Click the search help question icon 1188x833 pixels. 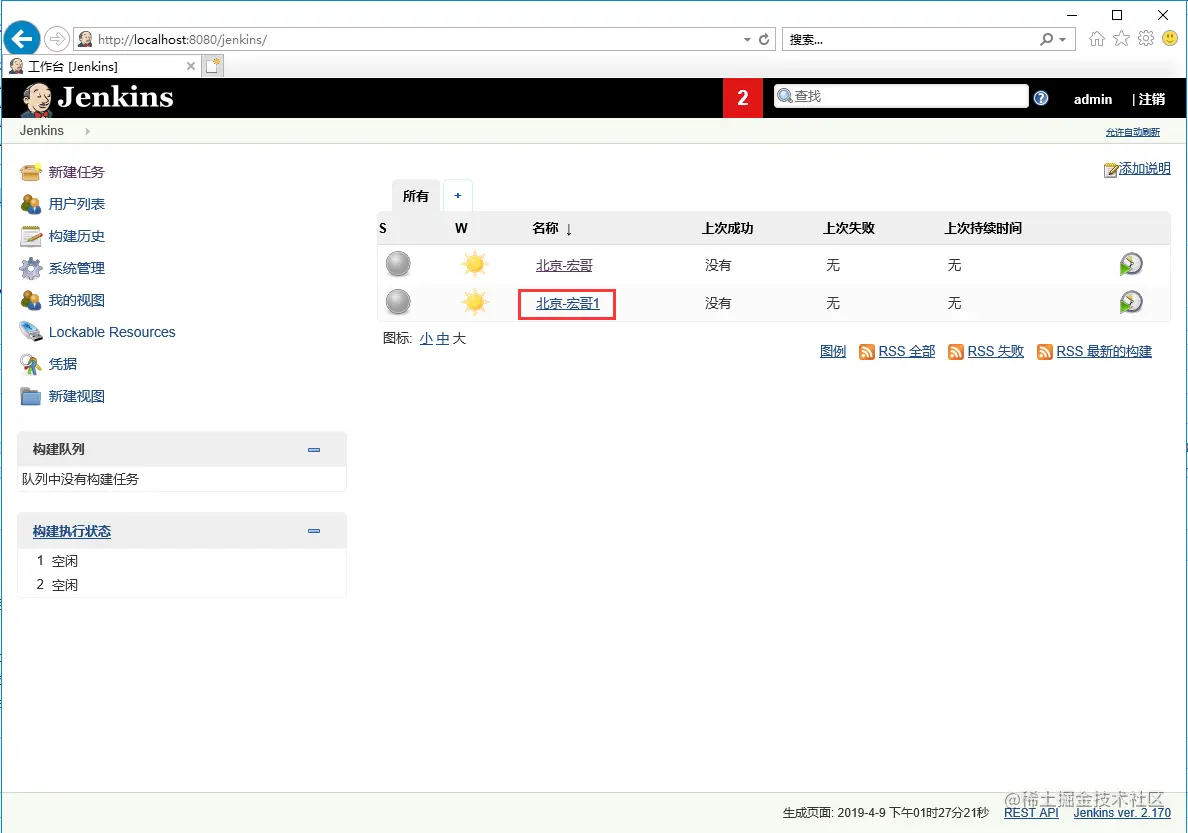(1041, 98)
